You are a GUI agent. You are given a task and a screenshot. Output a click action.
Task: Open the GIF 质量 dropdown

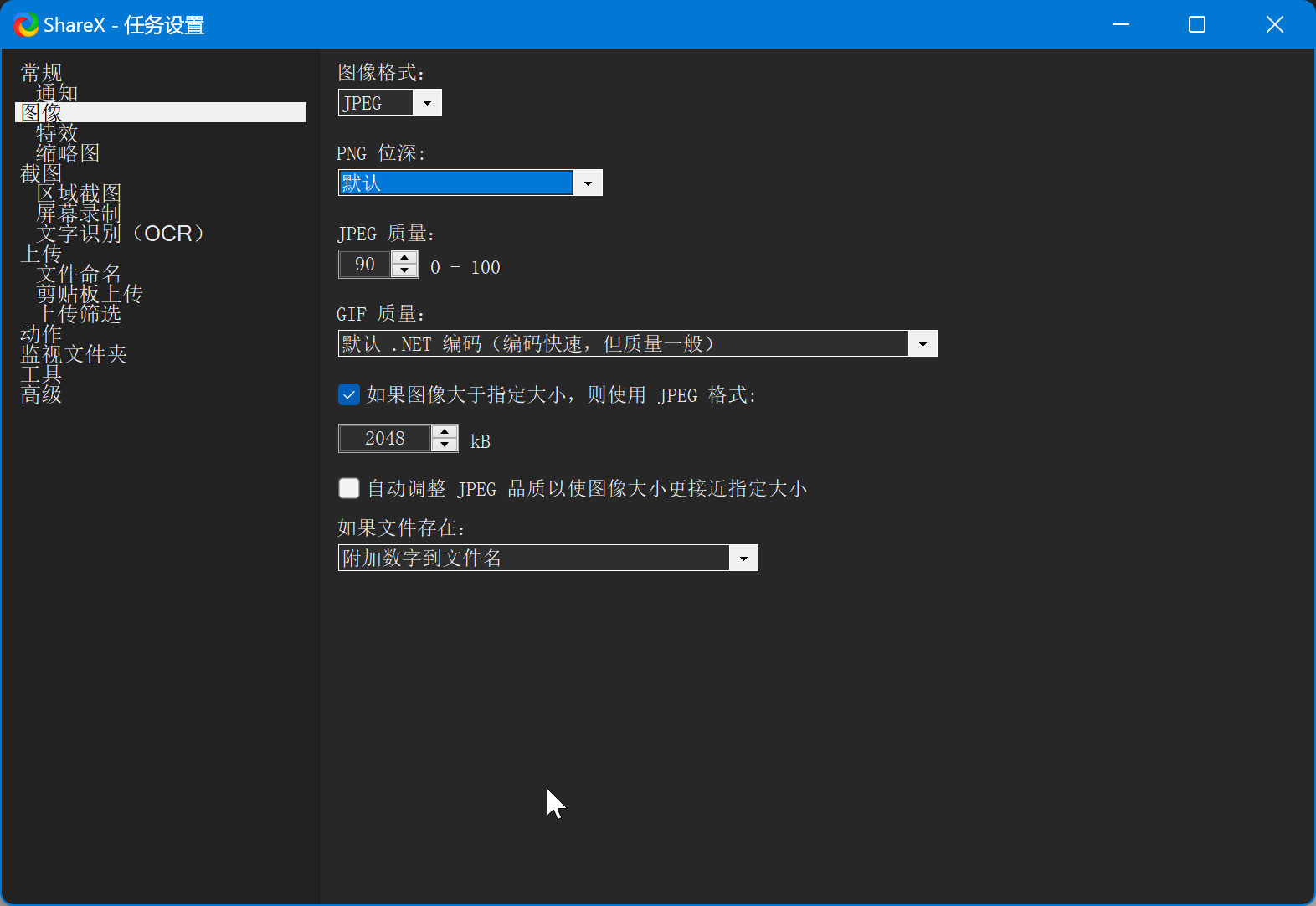tap(923, 344)
